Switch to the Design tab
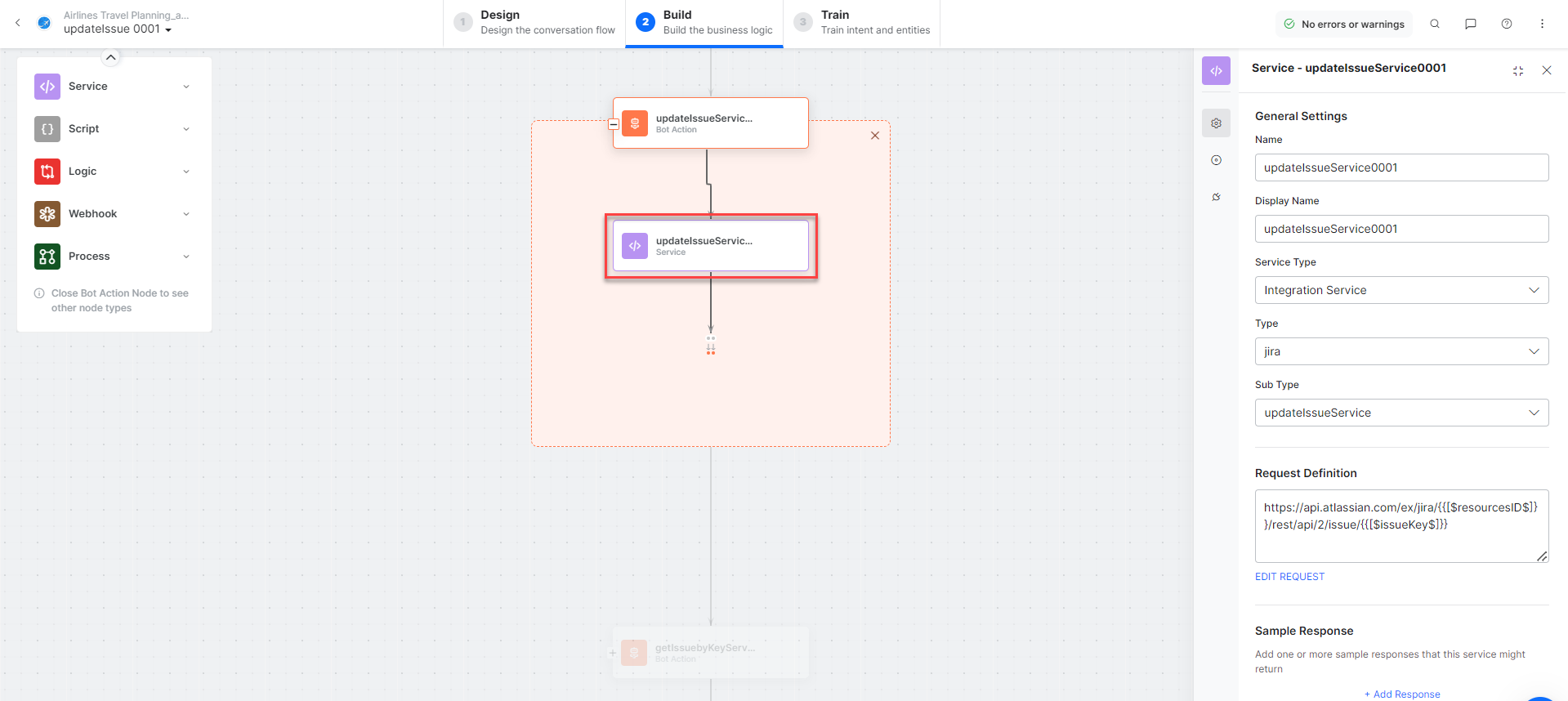Viewport: 1568px width, 701px height. coord(537,23)
